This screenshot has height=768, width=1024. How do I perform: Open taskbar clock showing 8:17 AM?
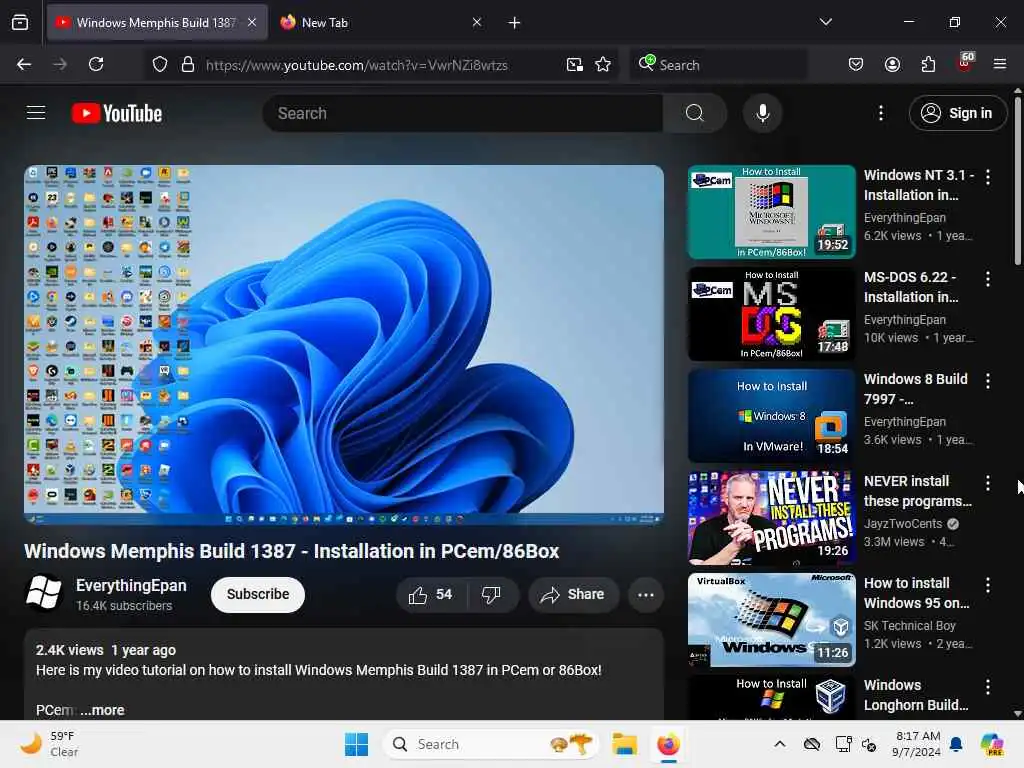(917, 744)
